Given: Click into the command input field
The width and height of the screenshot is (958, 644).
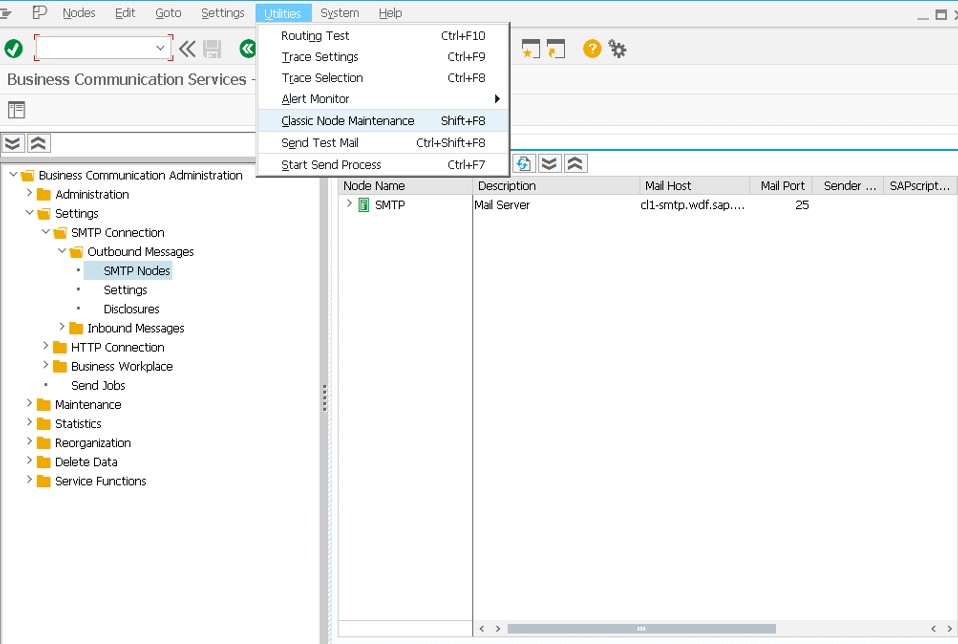Looking at the screenshot, I should 95,48.
